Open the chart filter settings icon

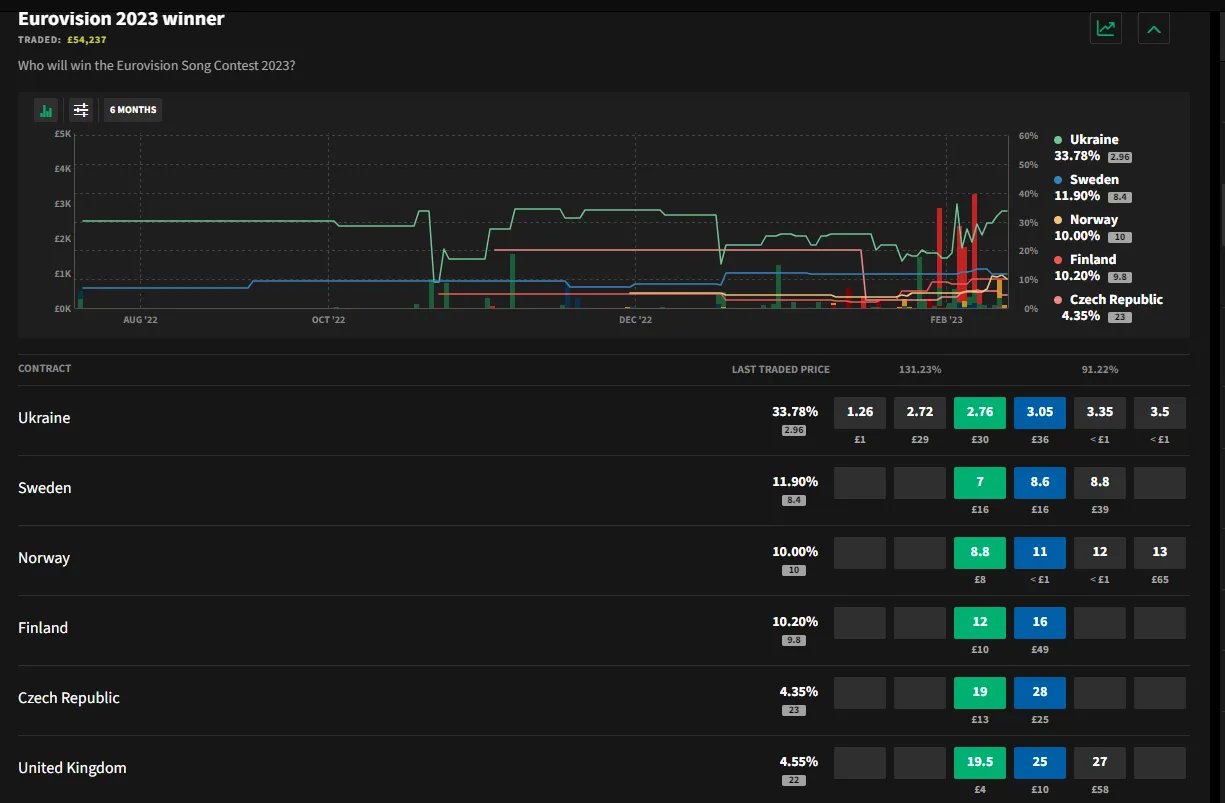81,110
